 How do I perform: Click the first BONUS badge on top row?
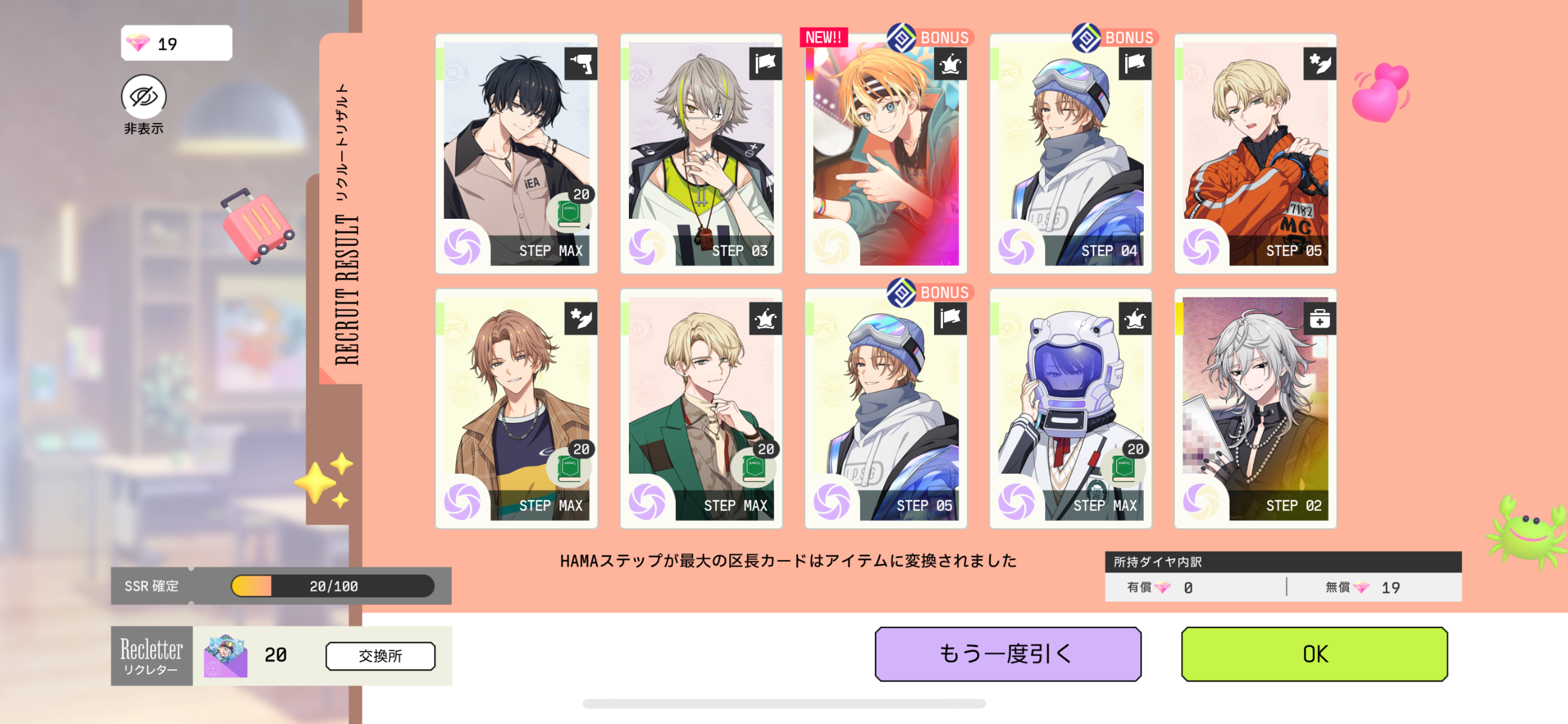pos(930,37)
